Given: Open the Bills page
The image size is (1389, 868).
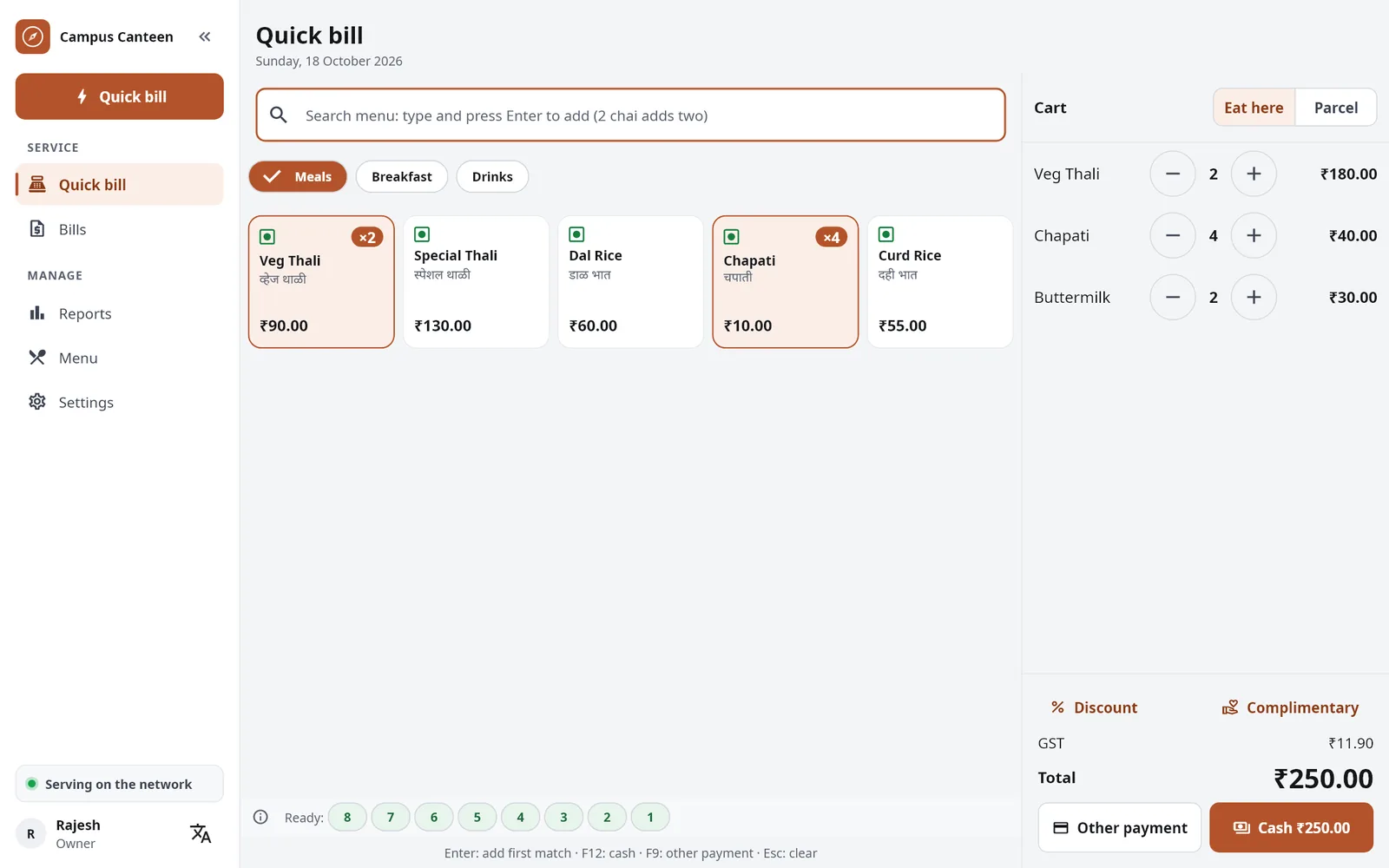Looking at the screenshot, I should (120, 229).
